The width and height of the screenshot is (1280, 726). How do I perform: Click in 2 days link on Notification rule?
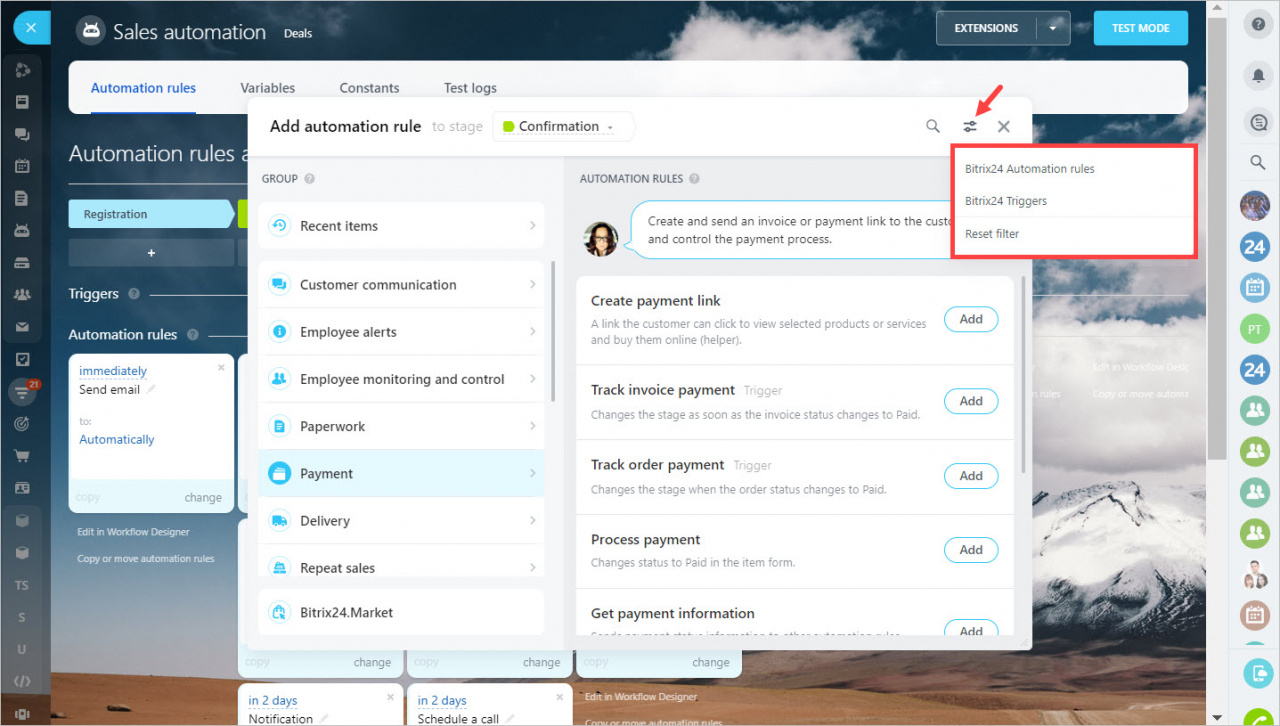coord(273,700)
